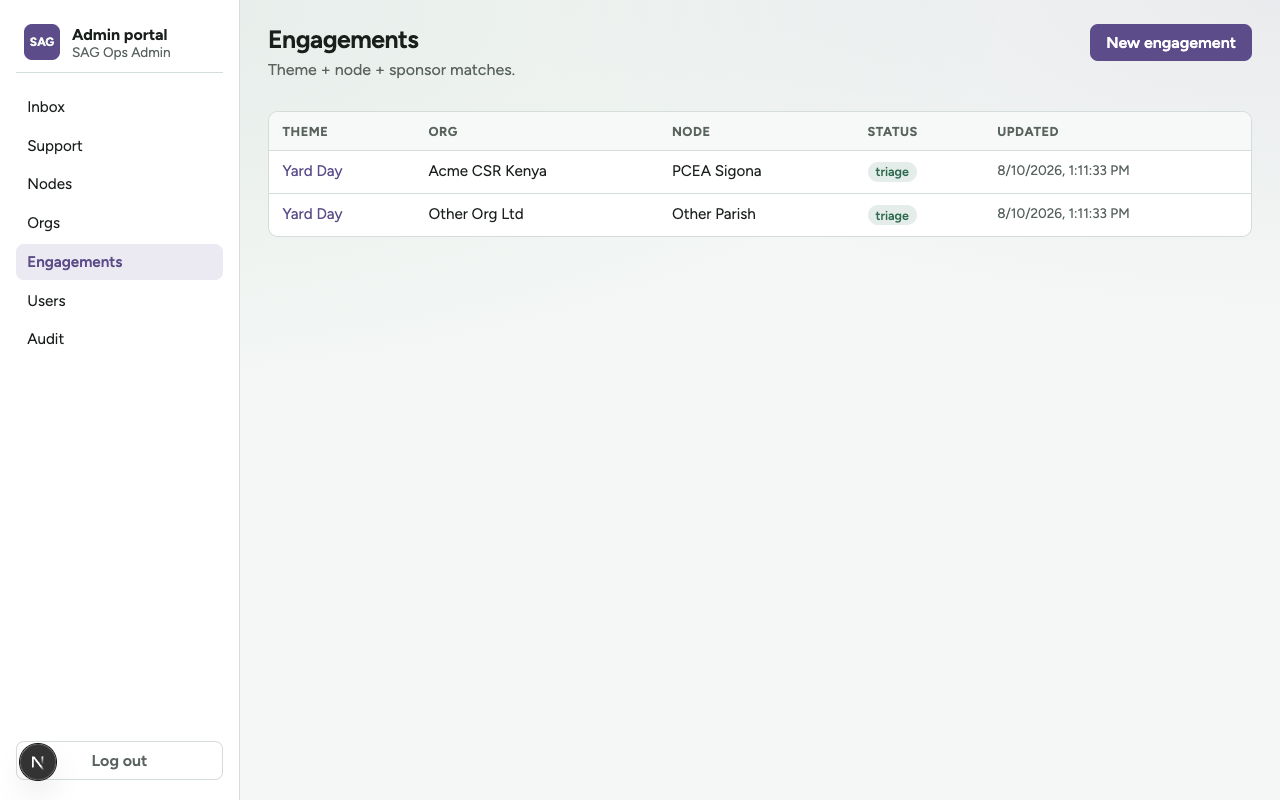Viewport: 1280px width, 800px height.
Task: Select the Other Parish node cell
Action: [714, 214]
